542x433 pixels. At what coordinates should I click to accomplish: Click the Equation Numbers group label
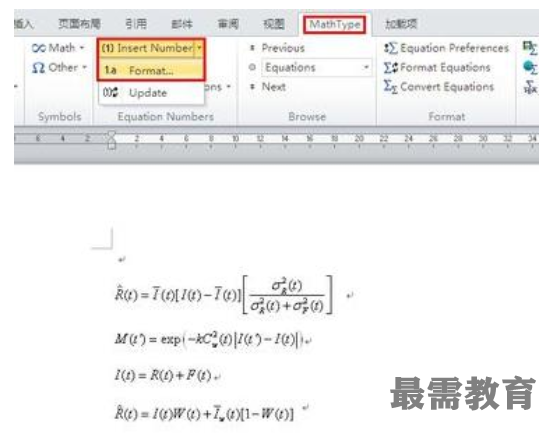pos(166,117)
